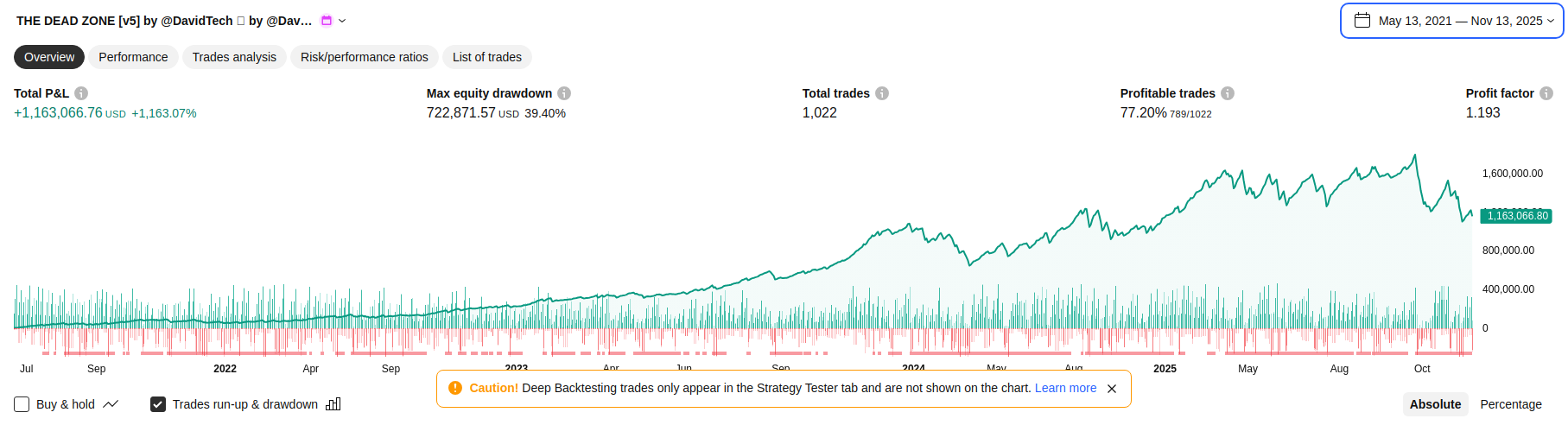Viewport: 1568px width, 425px height.
Task: Dismiss the Deep Backtesting caution banner
Action: [x=1112, y=389]
